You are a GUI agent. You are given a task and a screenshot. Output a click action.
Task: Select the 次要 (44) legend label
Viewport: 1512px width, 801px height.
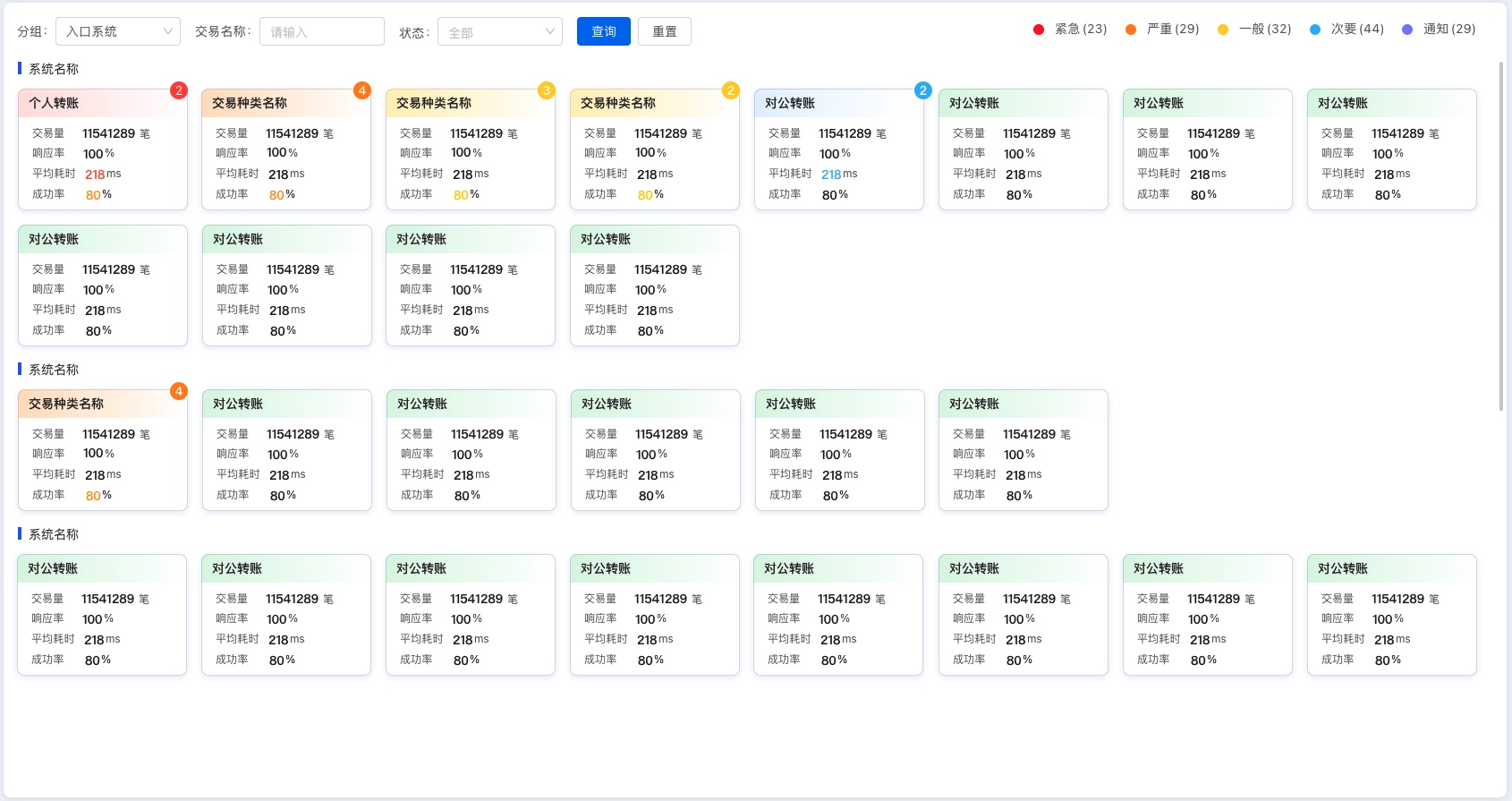1357,30
